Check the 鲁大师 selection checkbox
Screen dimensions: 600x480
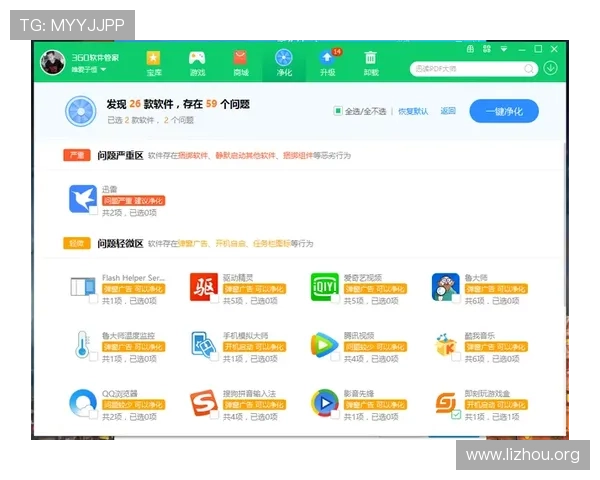click(456, 299)
